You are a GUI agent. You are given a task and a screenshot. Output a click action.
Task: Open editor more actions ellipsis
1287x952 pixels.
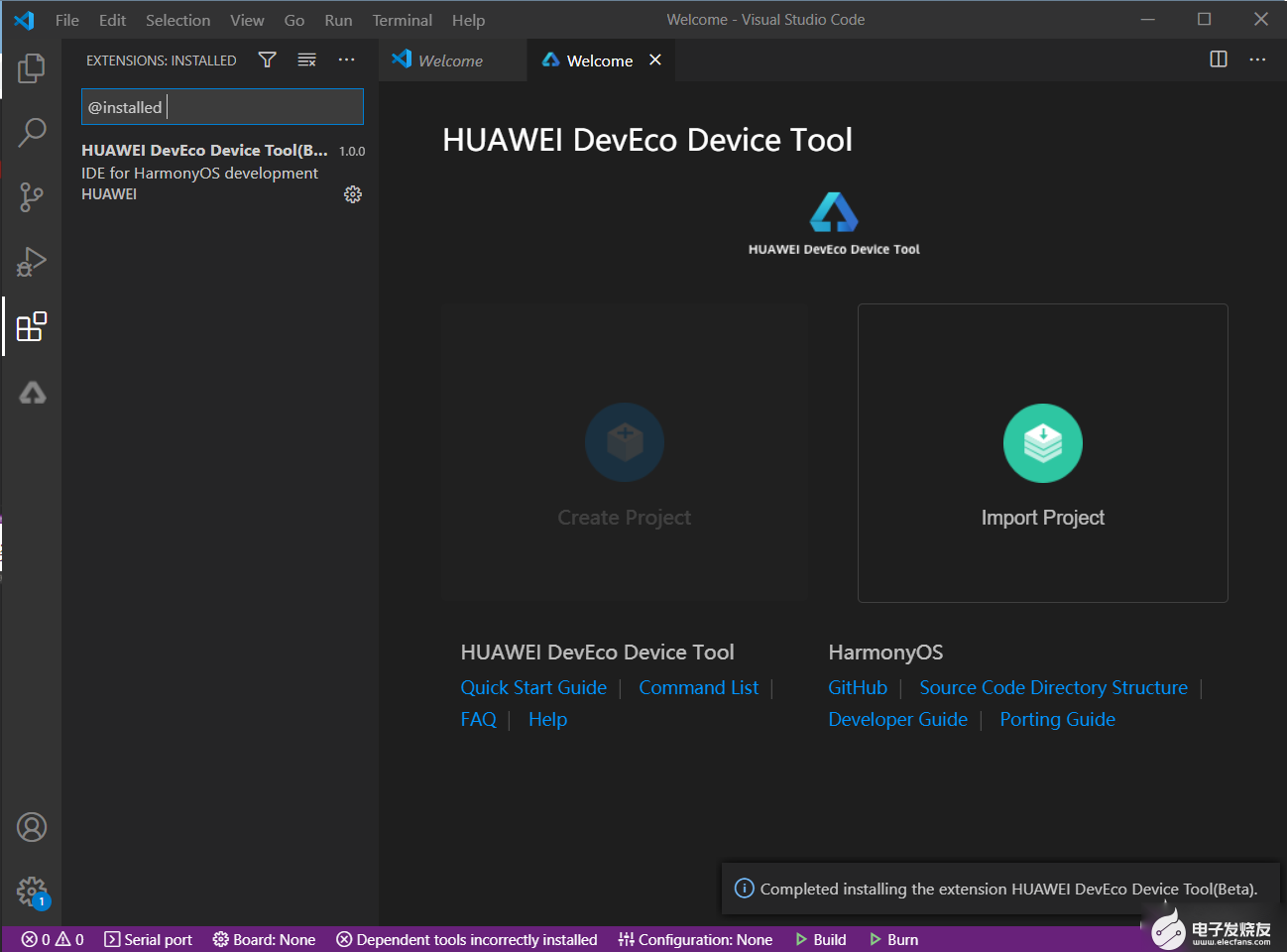(x=1257, y=59)
